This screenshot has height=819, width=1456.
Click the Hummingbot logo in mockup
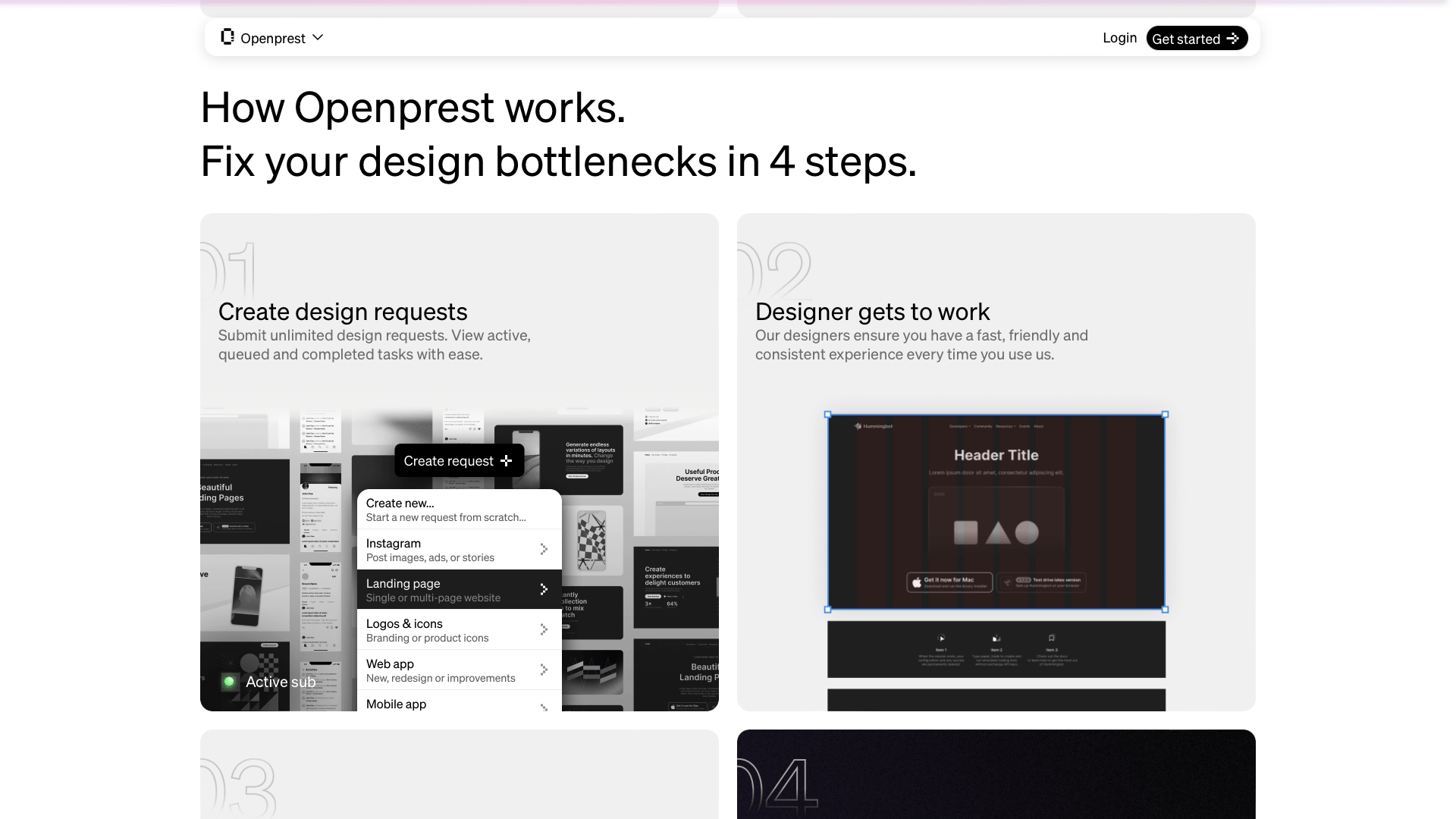tap(874, 426)
